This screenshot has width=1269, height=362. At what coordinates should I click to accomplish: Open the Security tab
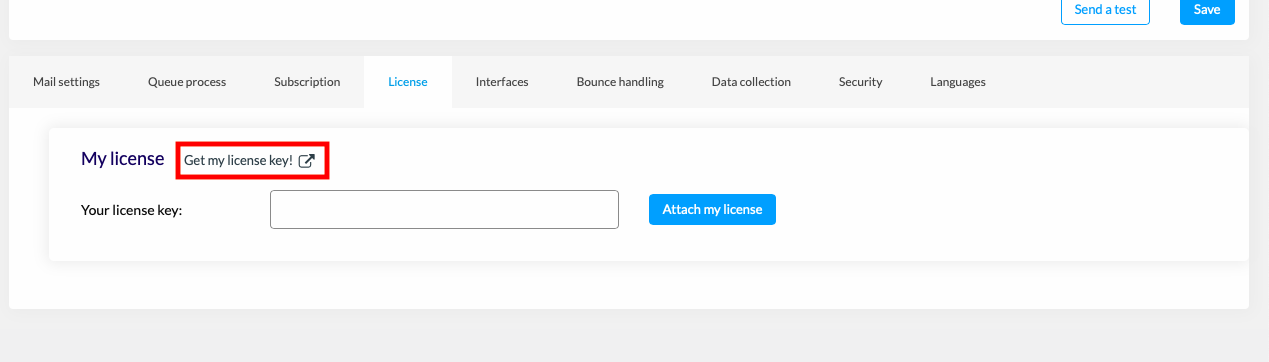(x=860, y=82)
